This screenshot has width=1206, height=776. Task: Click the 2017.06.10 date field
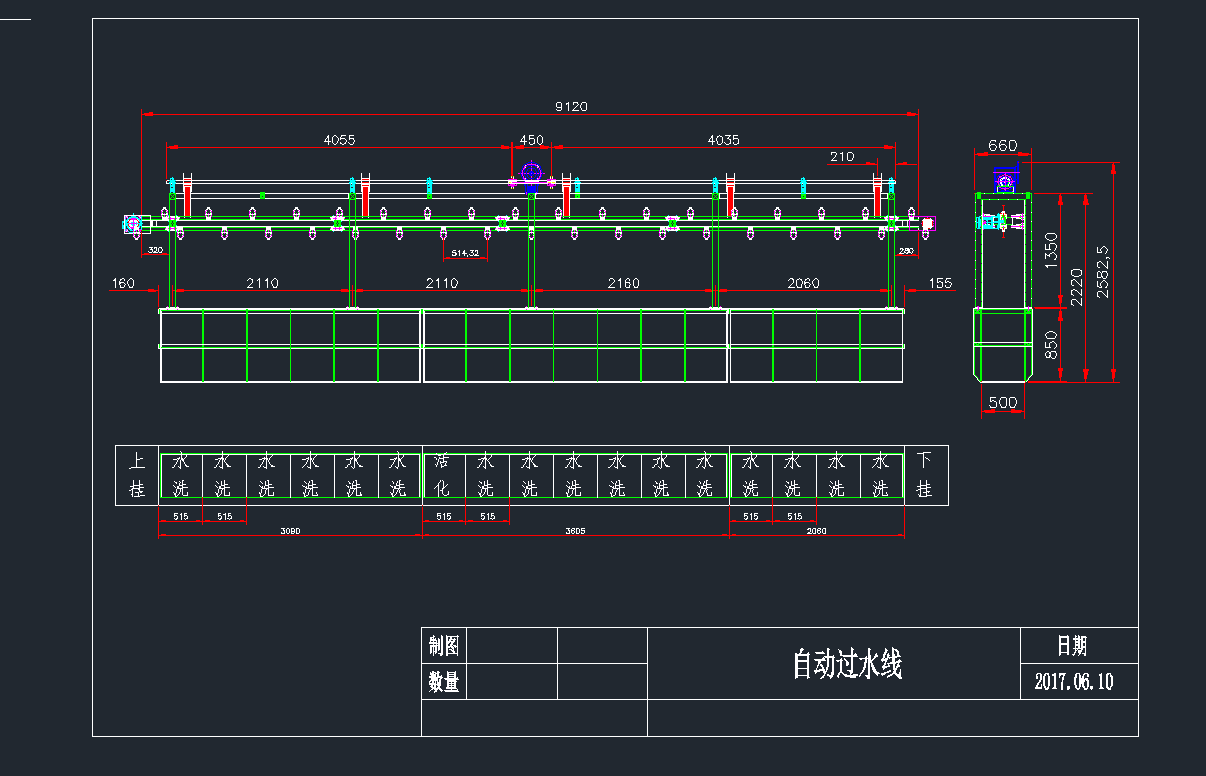click(1073, 682)
